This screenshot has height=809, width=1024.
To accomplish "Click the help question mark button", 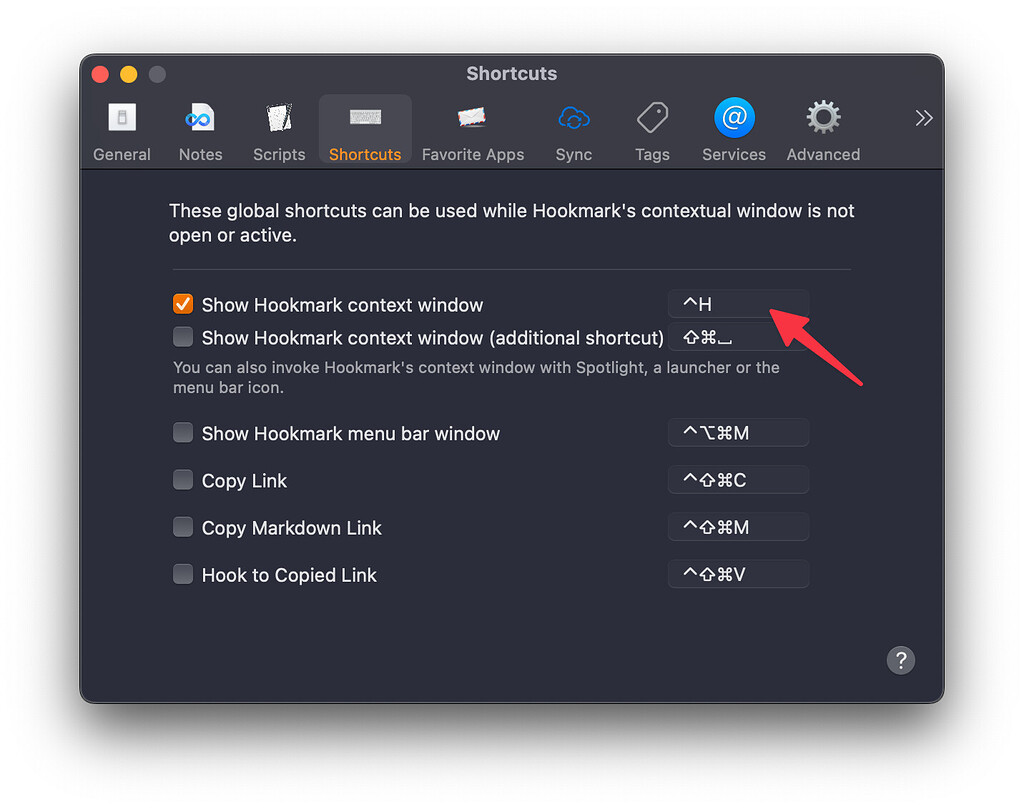I will (x=900, y=660).
